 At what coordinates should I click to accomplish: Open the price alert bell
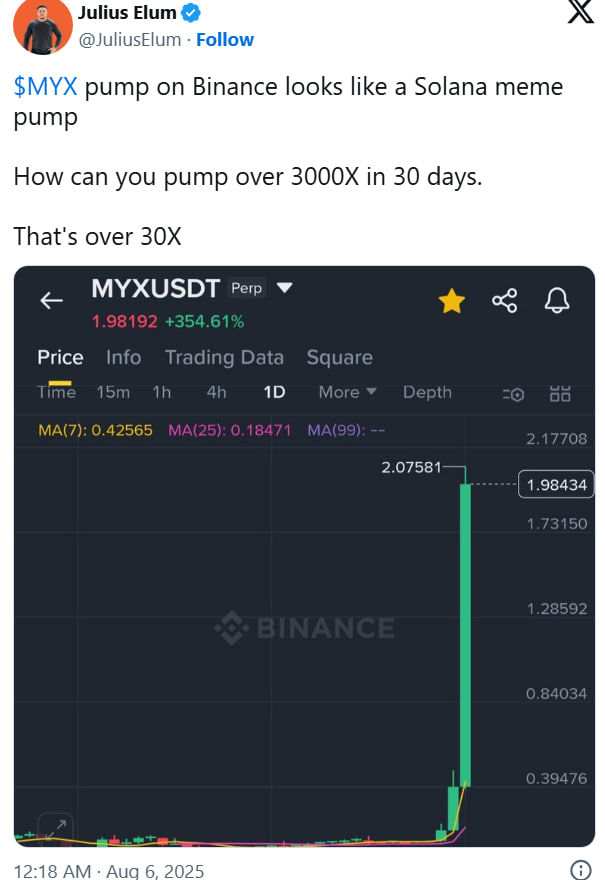pyautogui.click(x=557, y=300)
